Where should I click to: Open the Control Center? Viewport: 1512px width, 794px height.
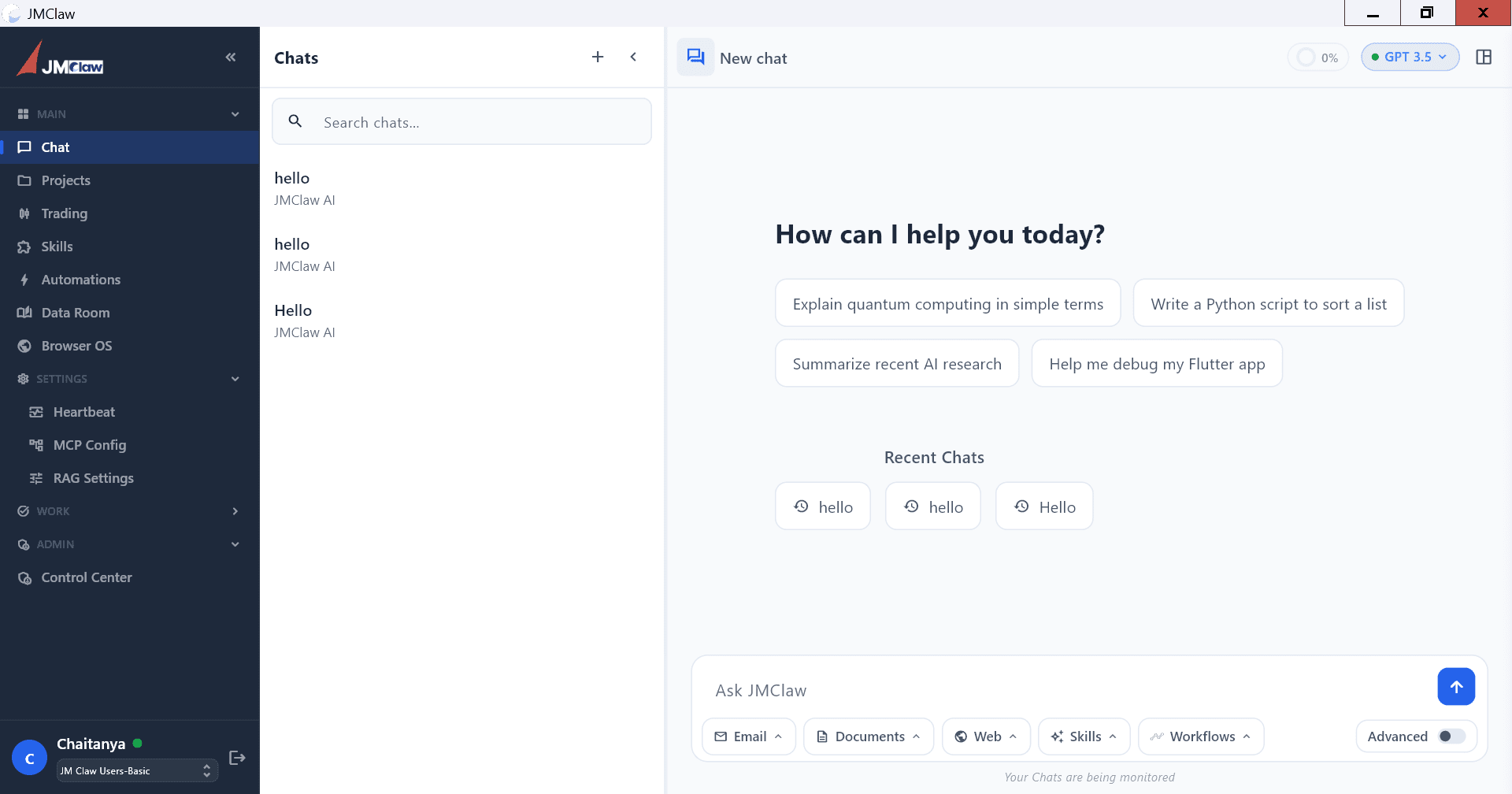tap(130, 577)
